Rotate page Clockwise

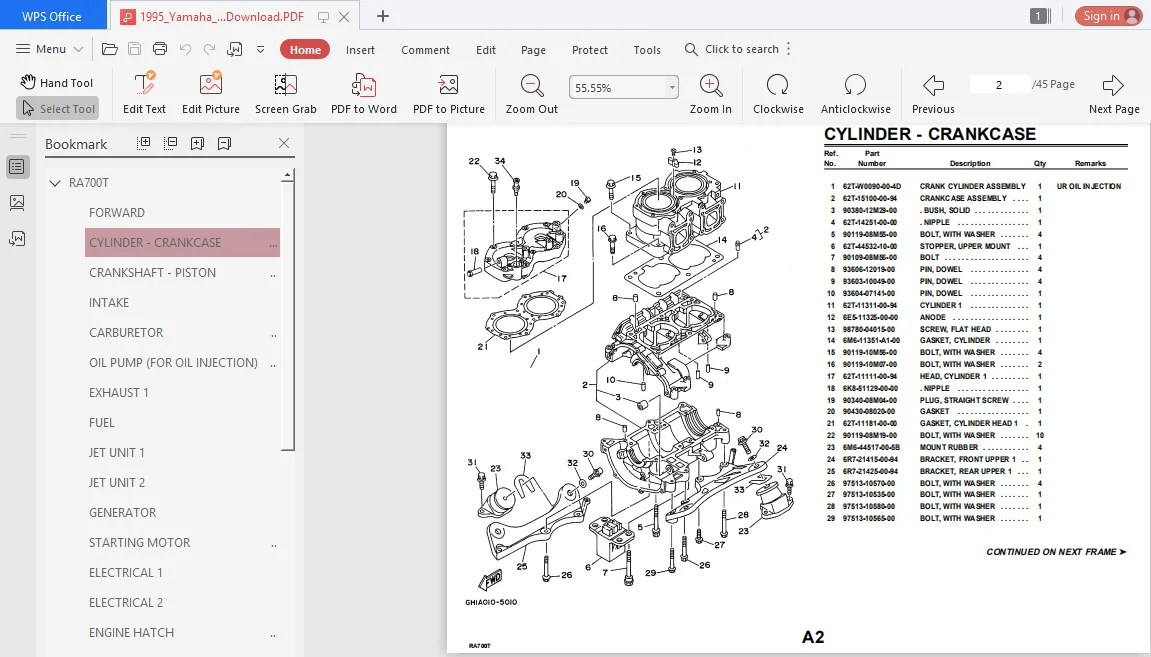click(778, 93)
